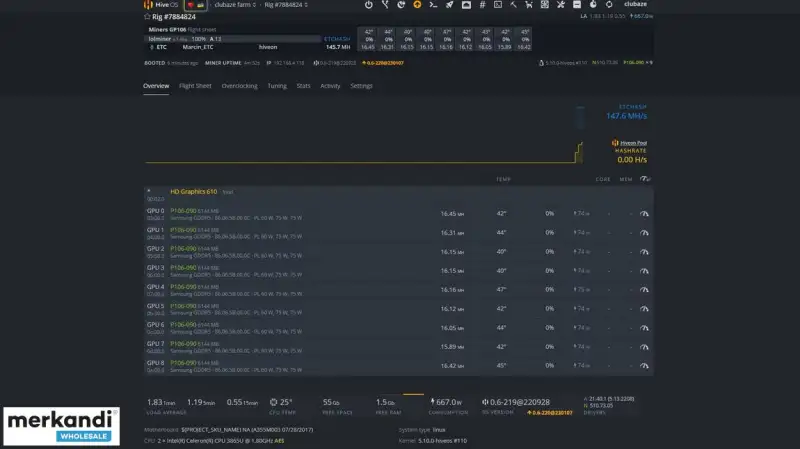Click the circular refresh icon in toolbar
This screenshot has width=800, height=449.
609,5
